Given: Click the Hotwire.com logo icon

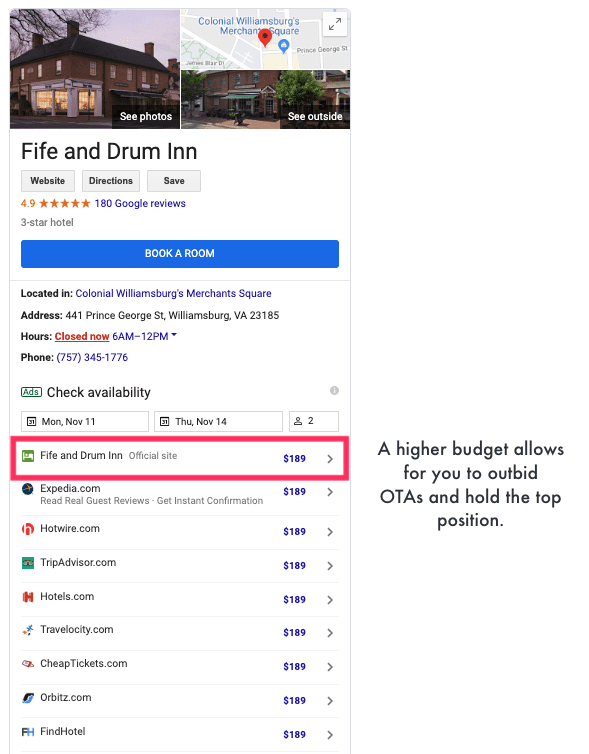Looking at the screenshot, I should pyautogui.click(x=28, y=529).
